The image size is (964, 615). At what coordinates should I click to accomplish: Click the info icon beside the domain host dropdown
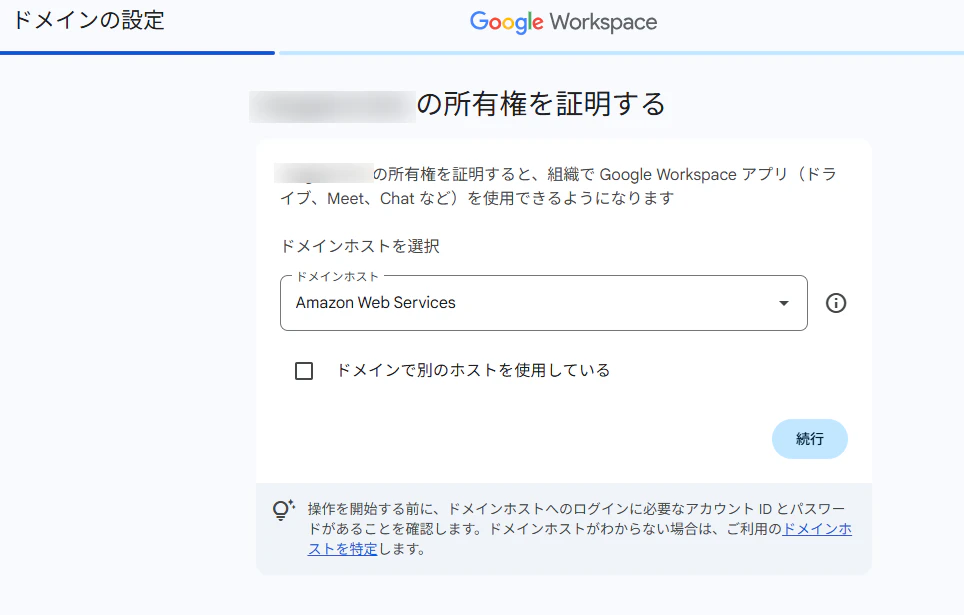[x=836, y=303]
